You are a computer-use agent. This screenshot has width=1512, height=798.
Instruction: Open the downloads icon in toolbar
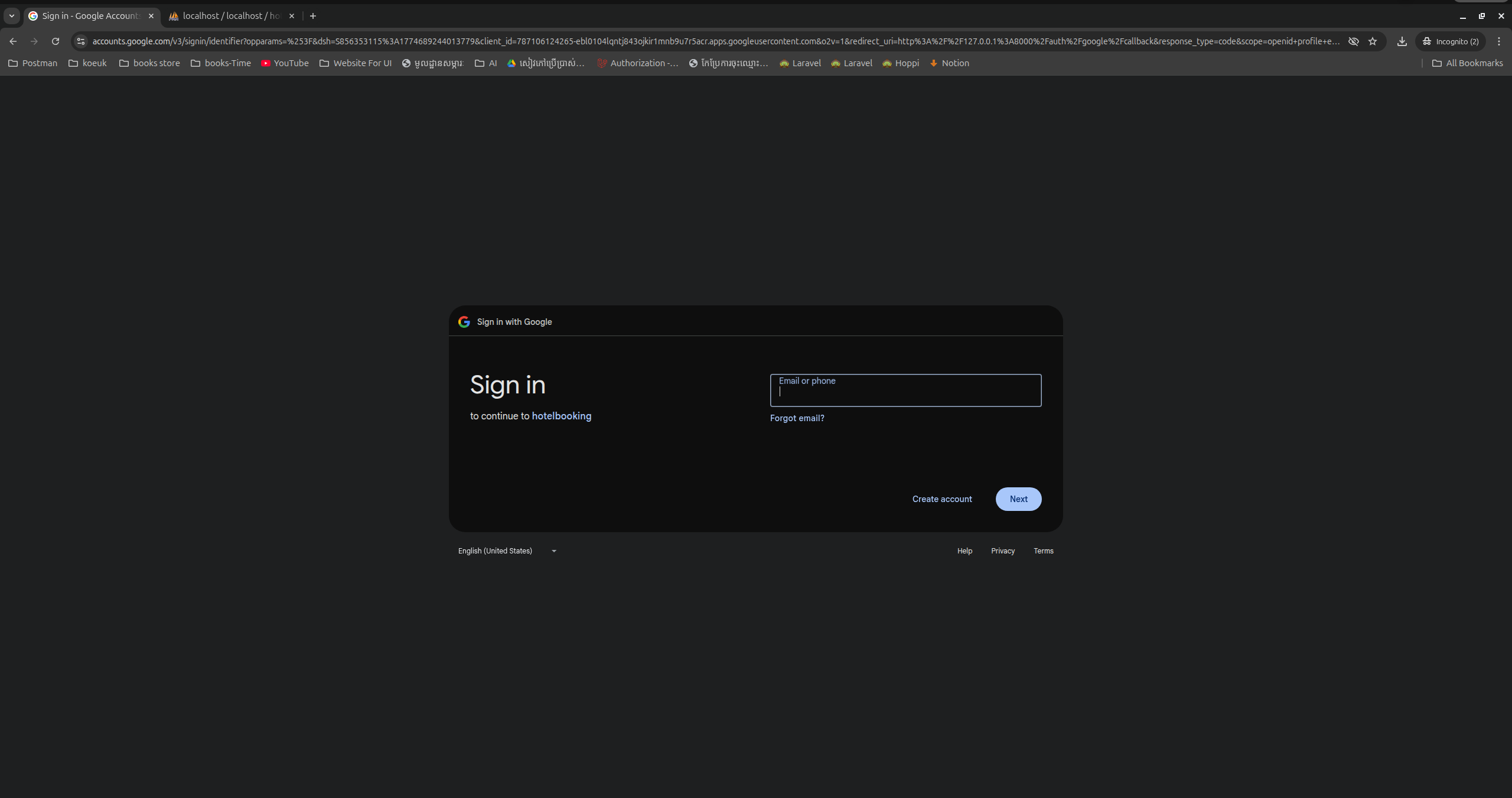click(x=1402, y=41)
